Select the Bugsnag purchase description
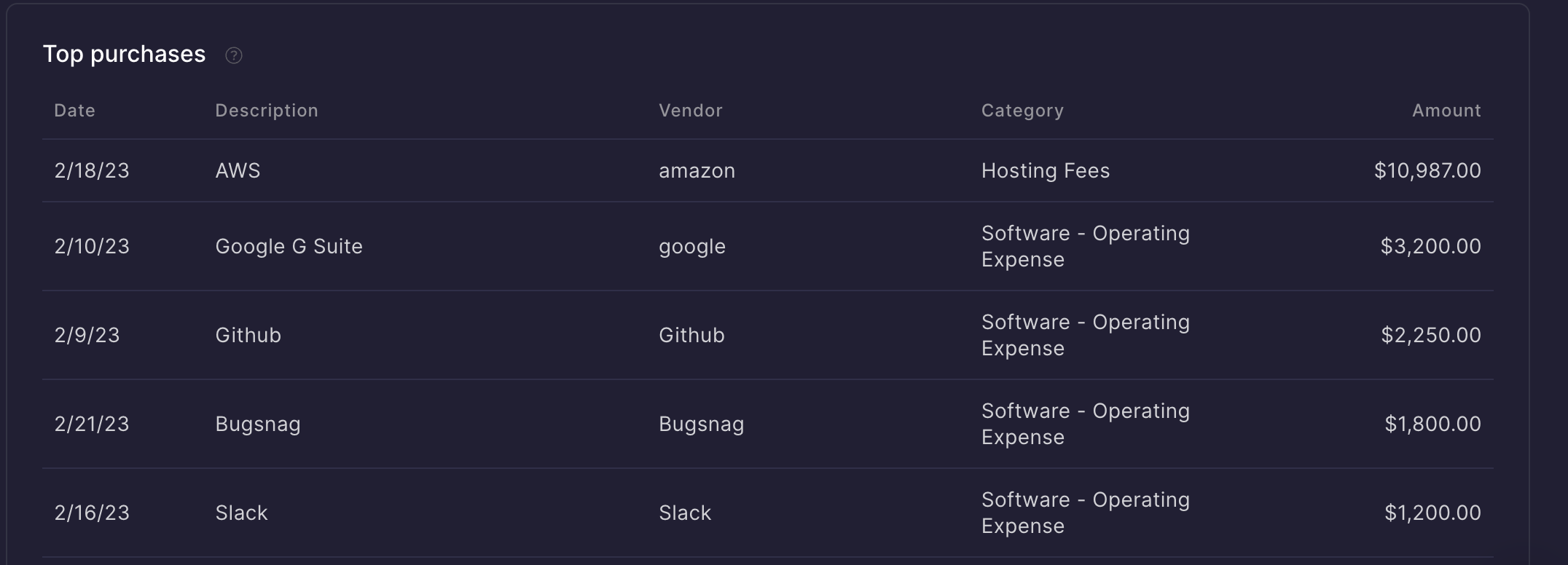1568x565 pixels. coord(258,424)
